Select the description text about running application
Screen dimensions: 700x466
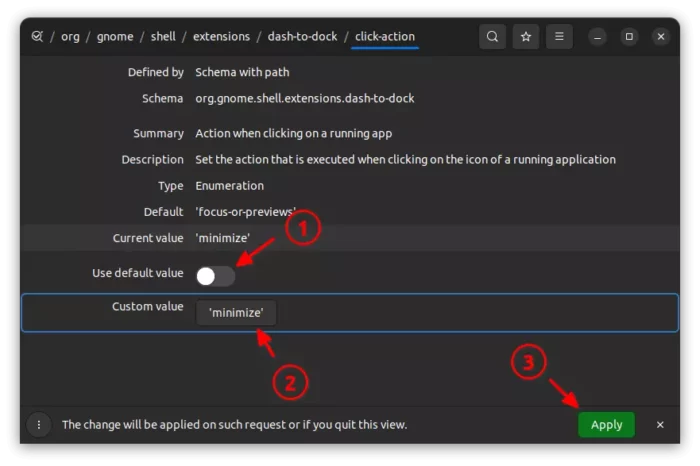pos(405,160)
